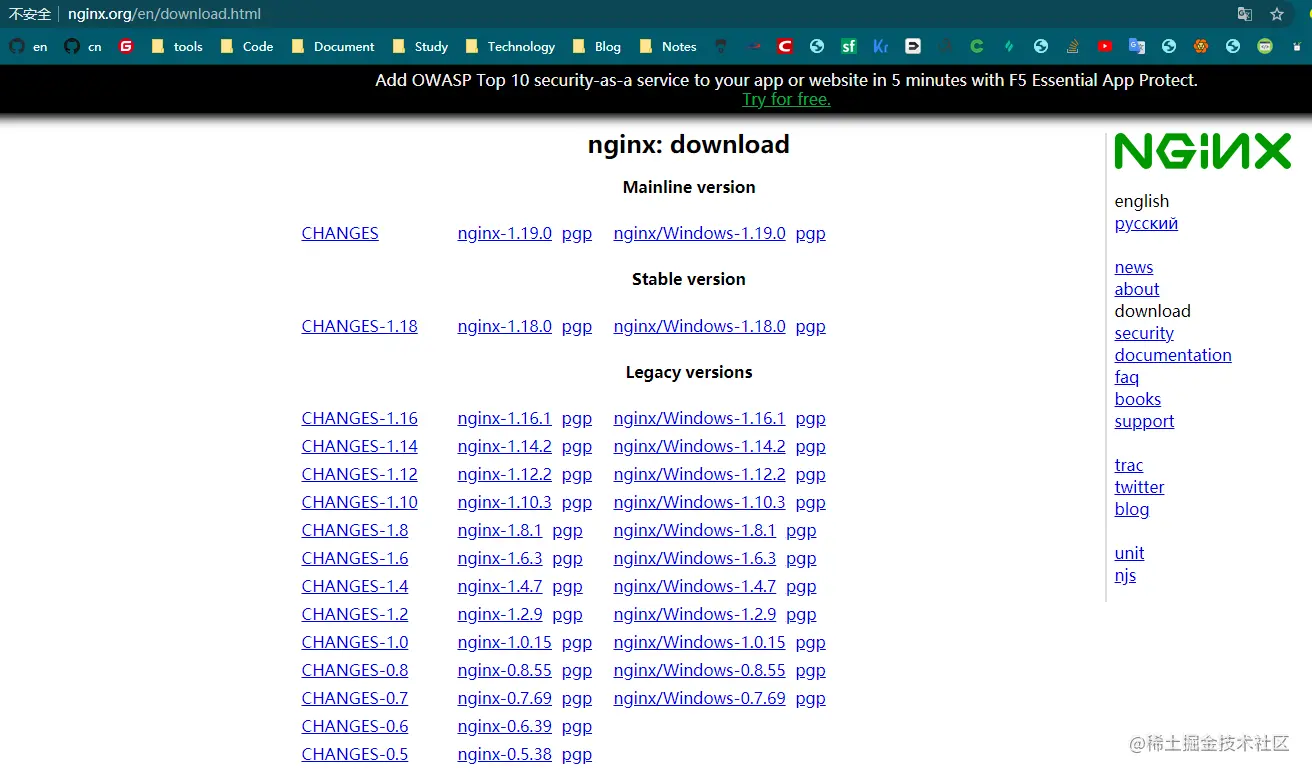Image resolution: width=1312 pixels, height=776 pixels.
Task: Click the NGINX logo
Action: click(x=1203, y=151)
